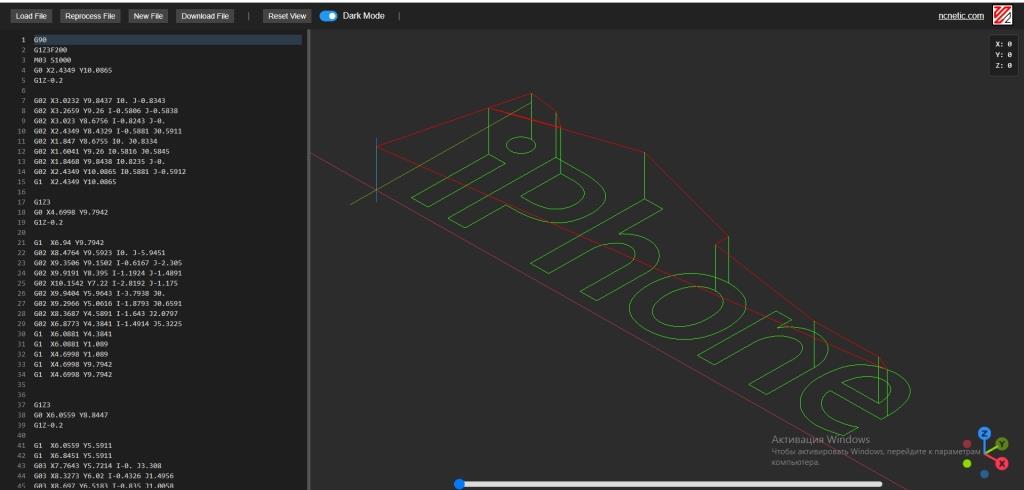Click the bright green negative Y gizmo dot
Image resolution: width=1024 pixels, height=490 pixels.
(x=967, y=464)
